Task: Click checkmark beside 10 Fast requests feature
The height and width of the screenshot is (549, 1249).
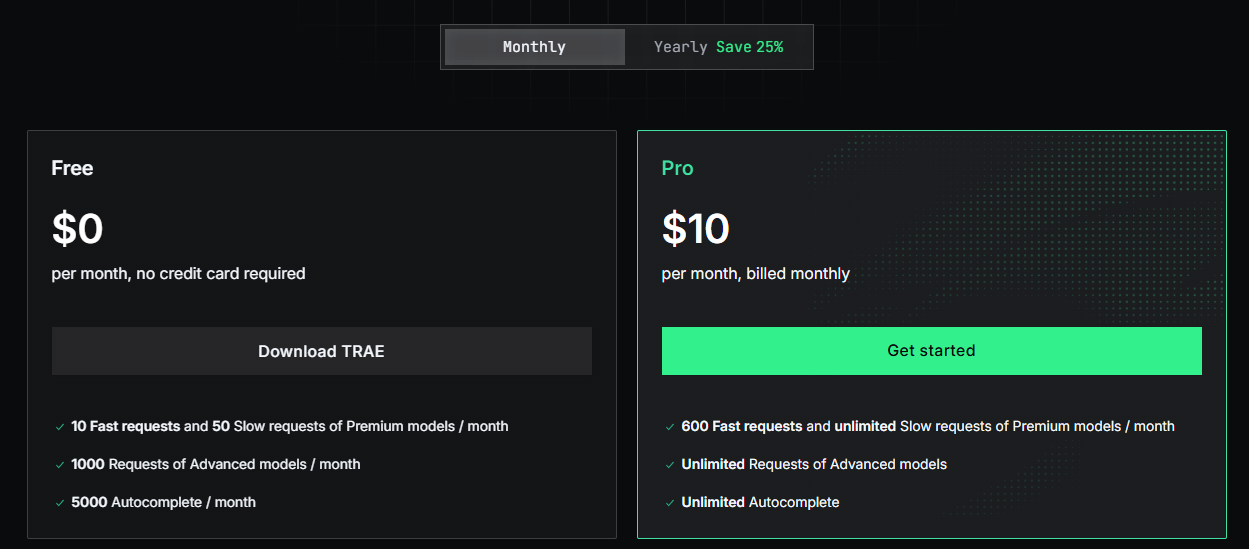Action: [x=60, y=427]
